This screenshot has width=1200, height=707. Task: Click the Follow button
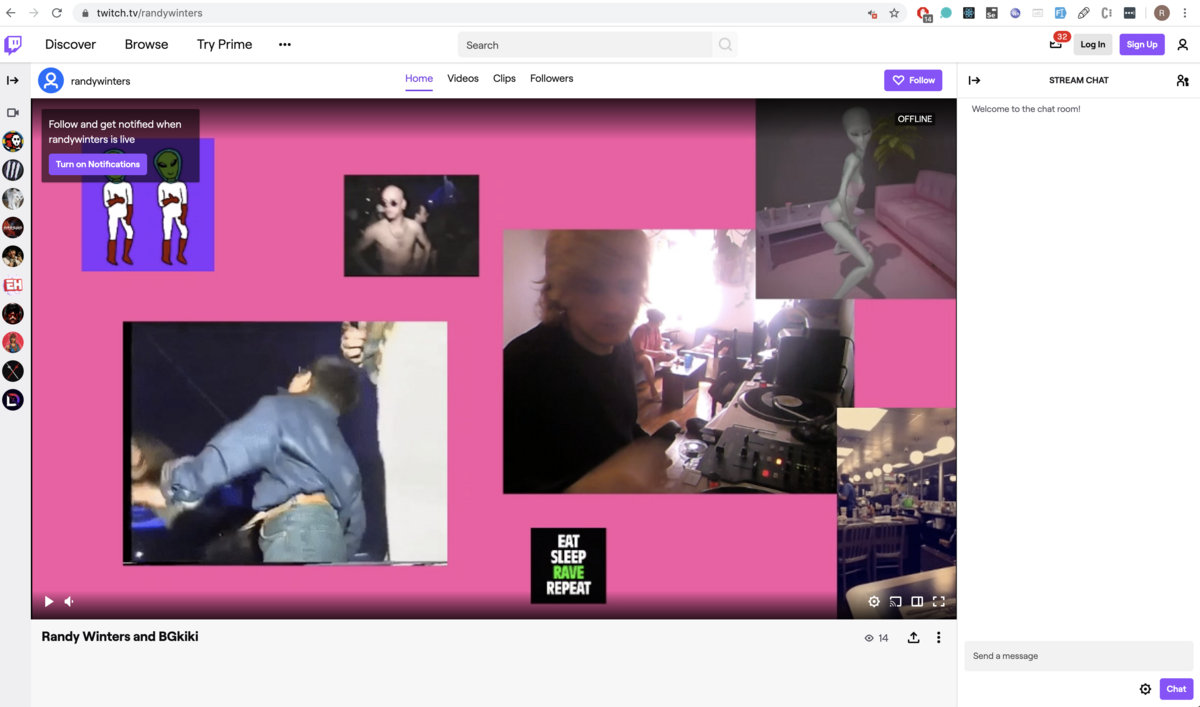(913, 80)
